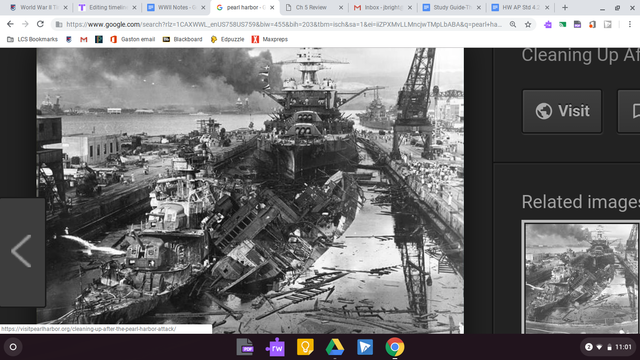Open Google Chrome in the shelf
Viewport: 640px width, 360px height.
(x=395, y=347)
